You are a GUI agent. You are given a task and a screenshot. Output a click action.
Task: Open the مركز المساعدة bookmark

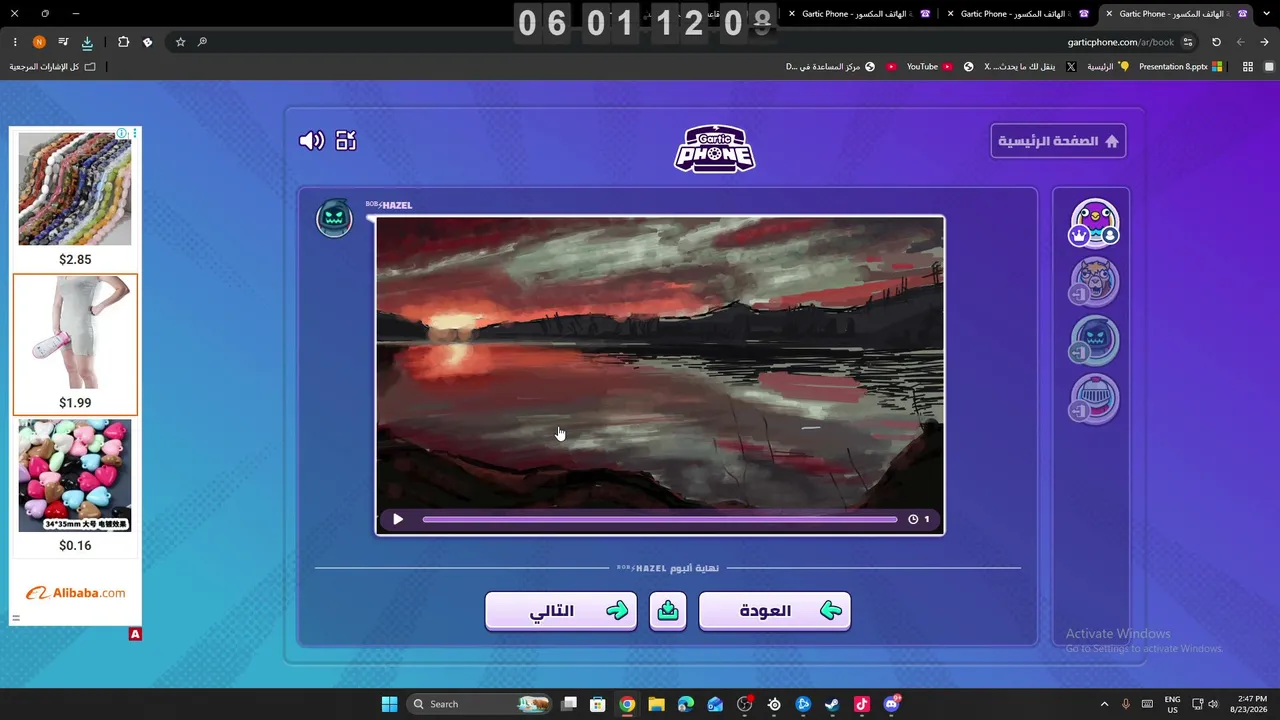pyautogui.click(x=830, y=67)
